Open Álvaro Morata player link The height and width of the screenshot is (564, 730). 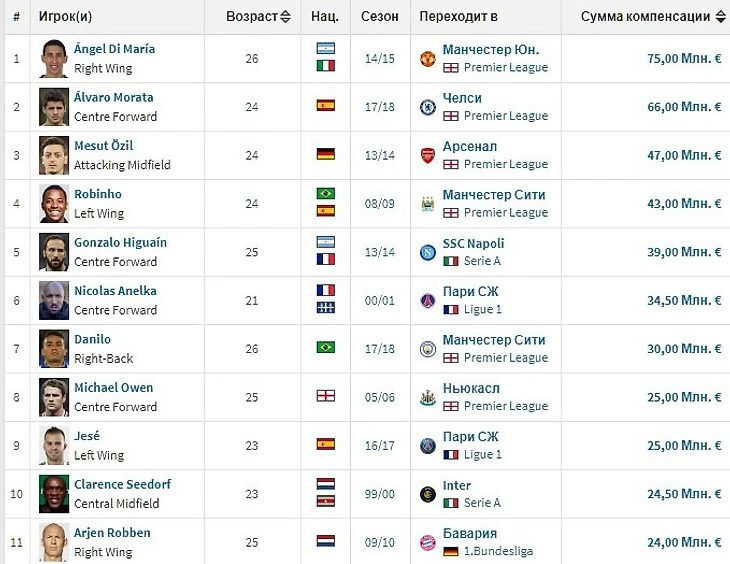[114, 97]
